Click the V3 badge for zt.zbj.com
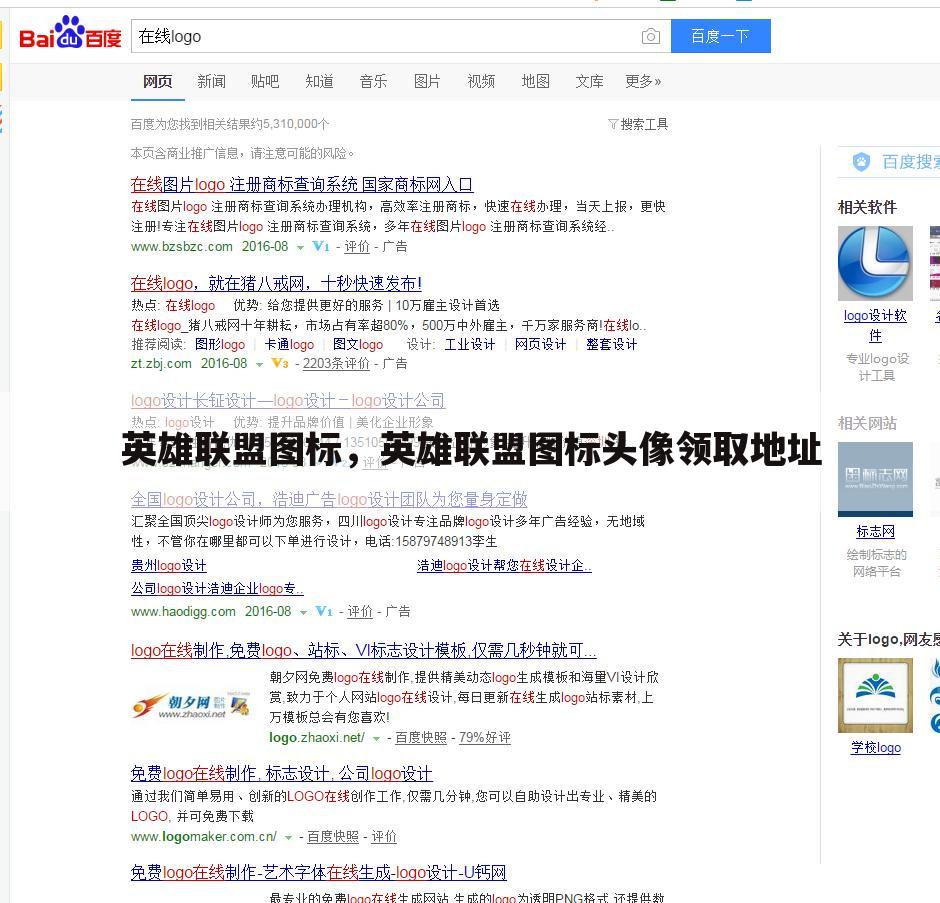Viewport: 940px width, 903px height. [279, 363]
